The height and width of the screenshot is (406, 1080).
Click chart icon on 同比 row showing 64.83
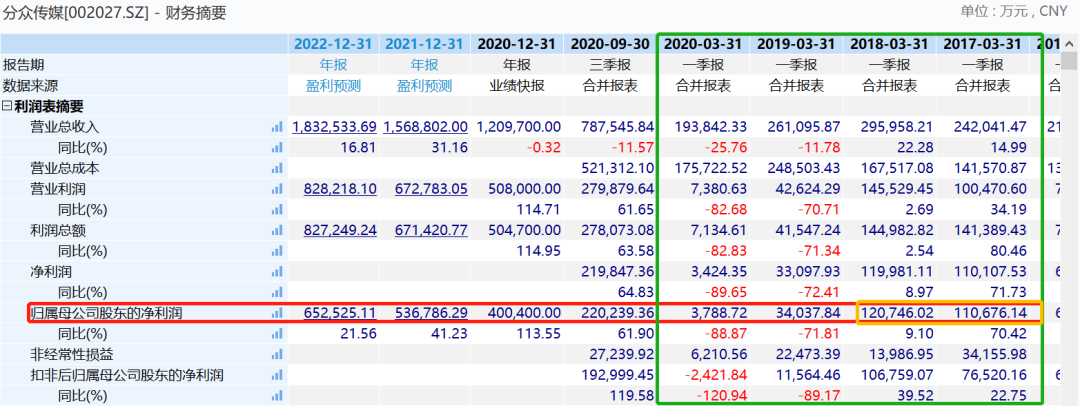[x=277, y=292]
